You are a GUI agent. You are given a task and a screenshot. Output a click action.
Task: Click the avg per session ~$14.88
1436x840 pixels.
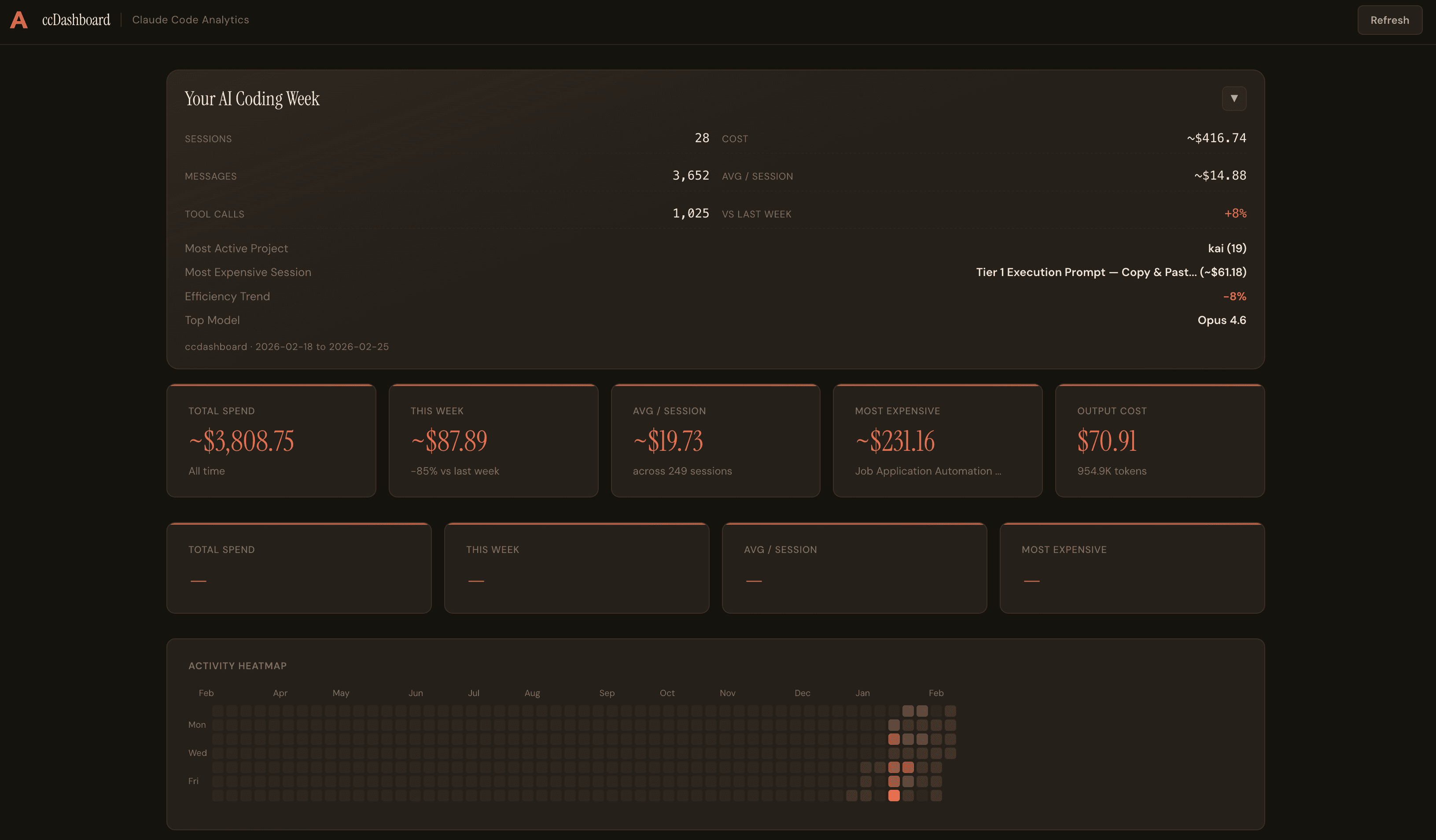pos(1220,176)
